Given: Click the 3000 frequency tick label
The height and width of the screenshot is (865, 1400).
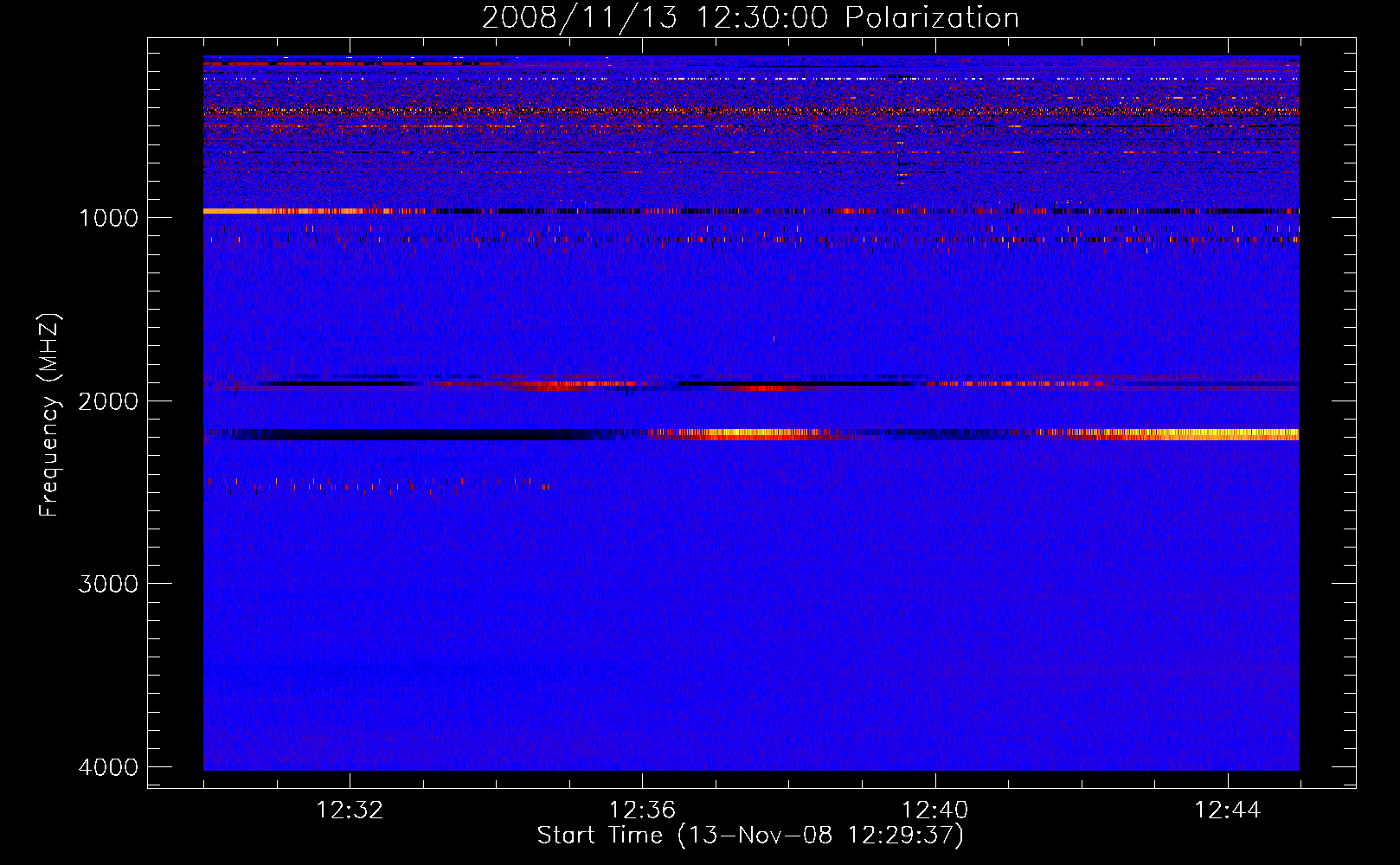Looking at the screenshot, I should click(x=108, y=584).
